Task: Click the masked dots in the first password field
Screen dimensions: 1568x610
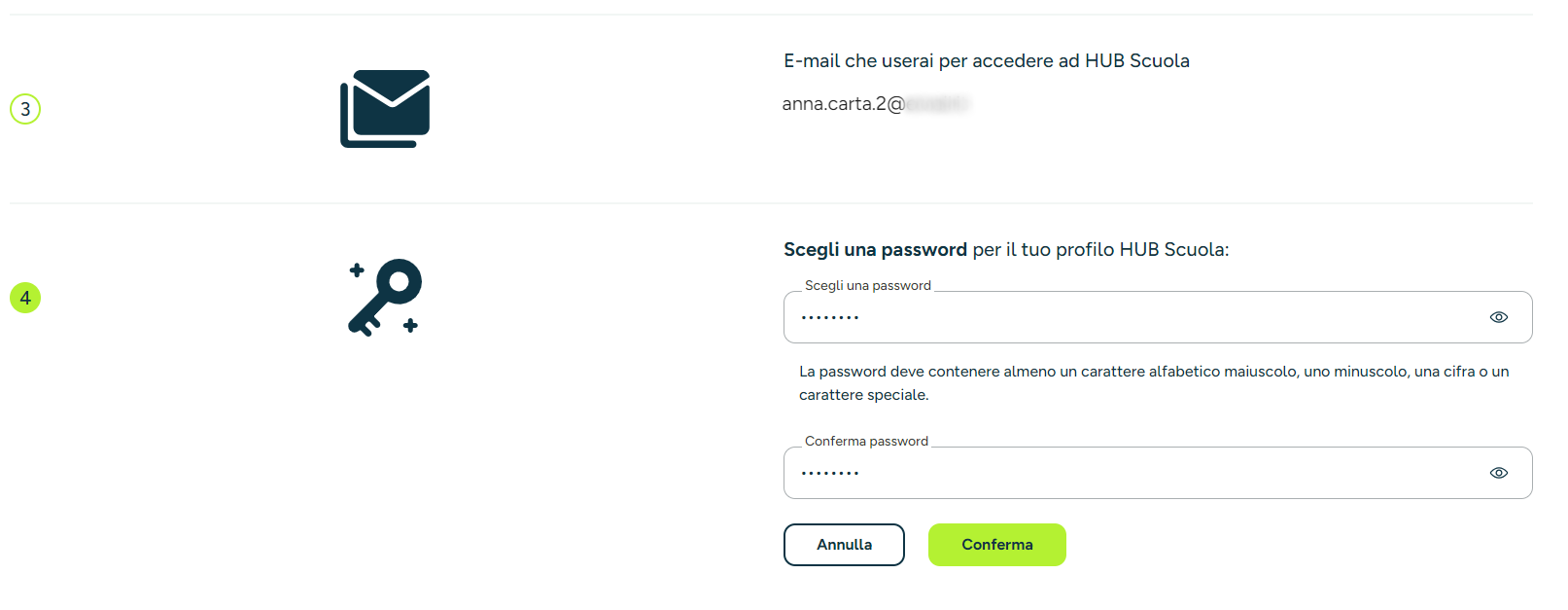Action: tap(830, 317)
